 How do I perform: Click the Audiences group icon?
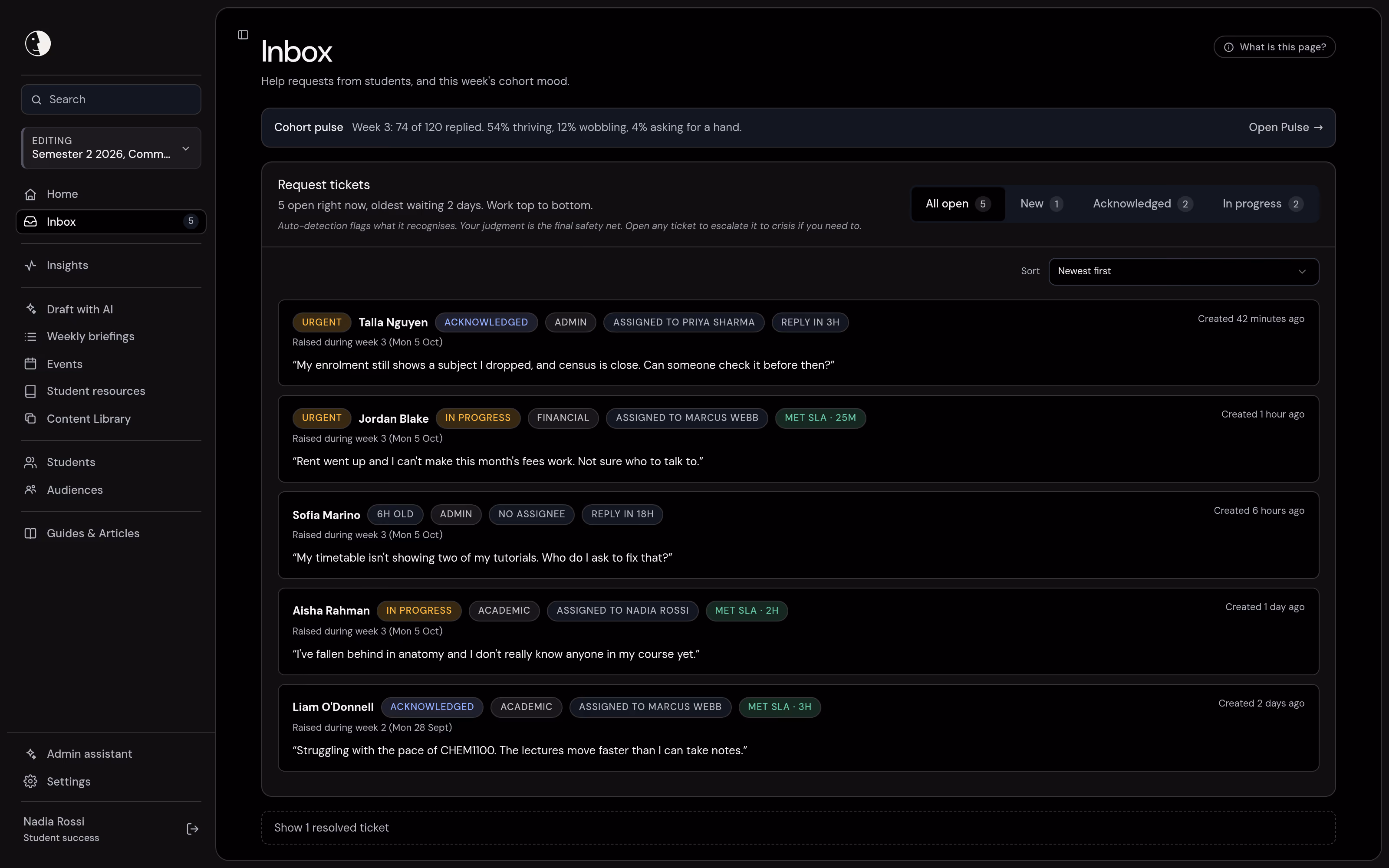click(x=30, y=490)
